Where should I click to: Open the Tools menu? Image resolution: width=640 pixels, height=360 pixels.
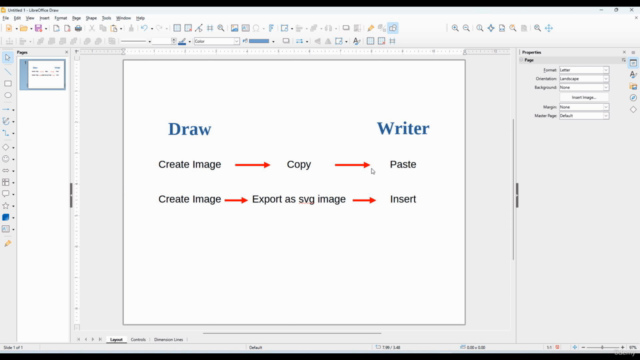pos(106,18)
